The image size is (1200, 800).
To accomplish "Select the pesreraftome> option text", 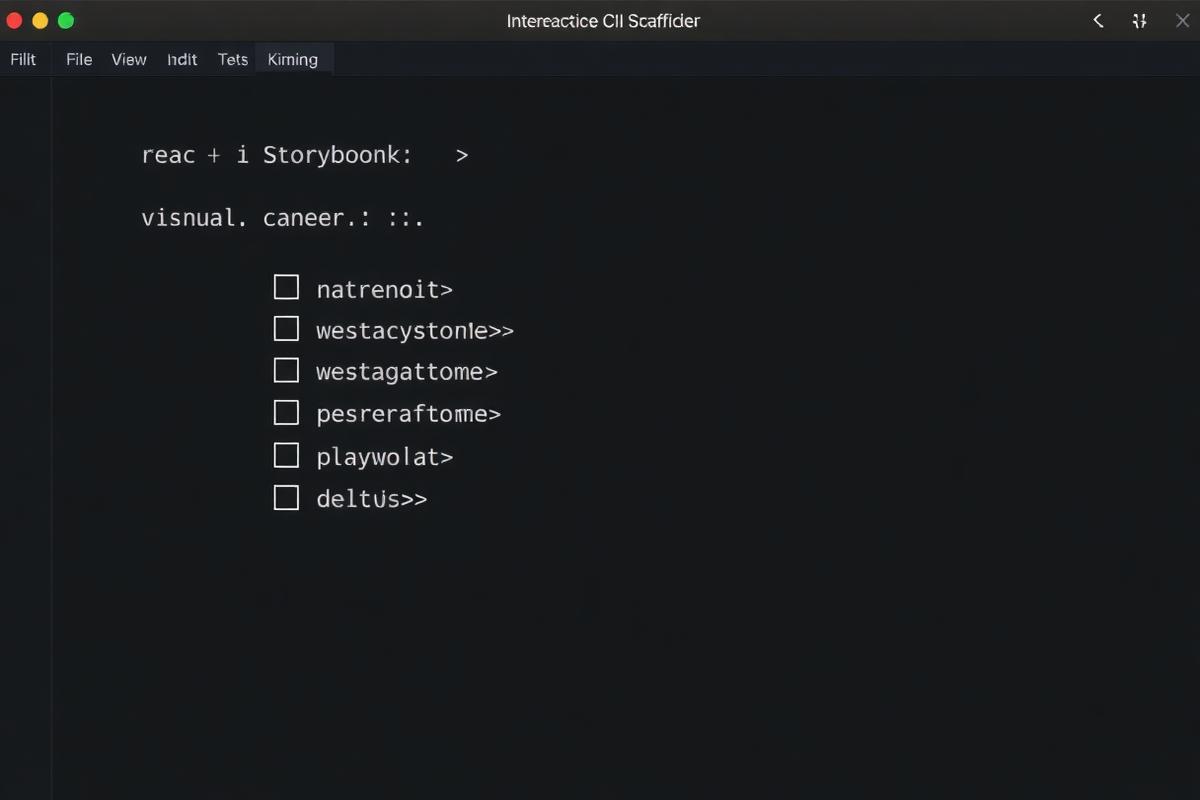I will (408, 414).
